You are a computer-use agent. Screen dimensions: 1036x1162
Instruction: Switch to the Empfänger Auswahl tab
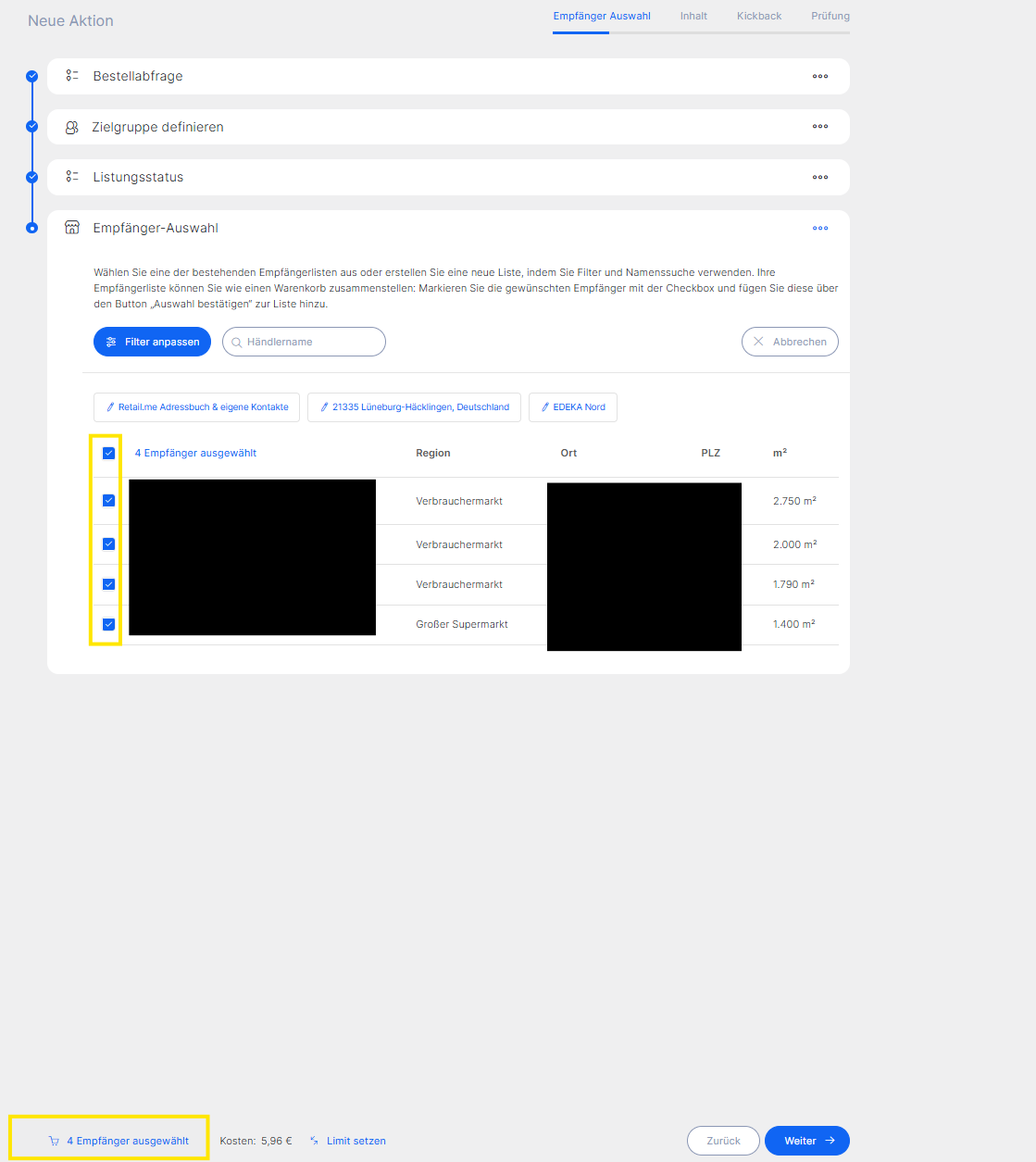(602, 16)
